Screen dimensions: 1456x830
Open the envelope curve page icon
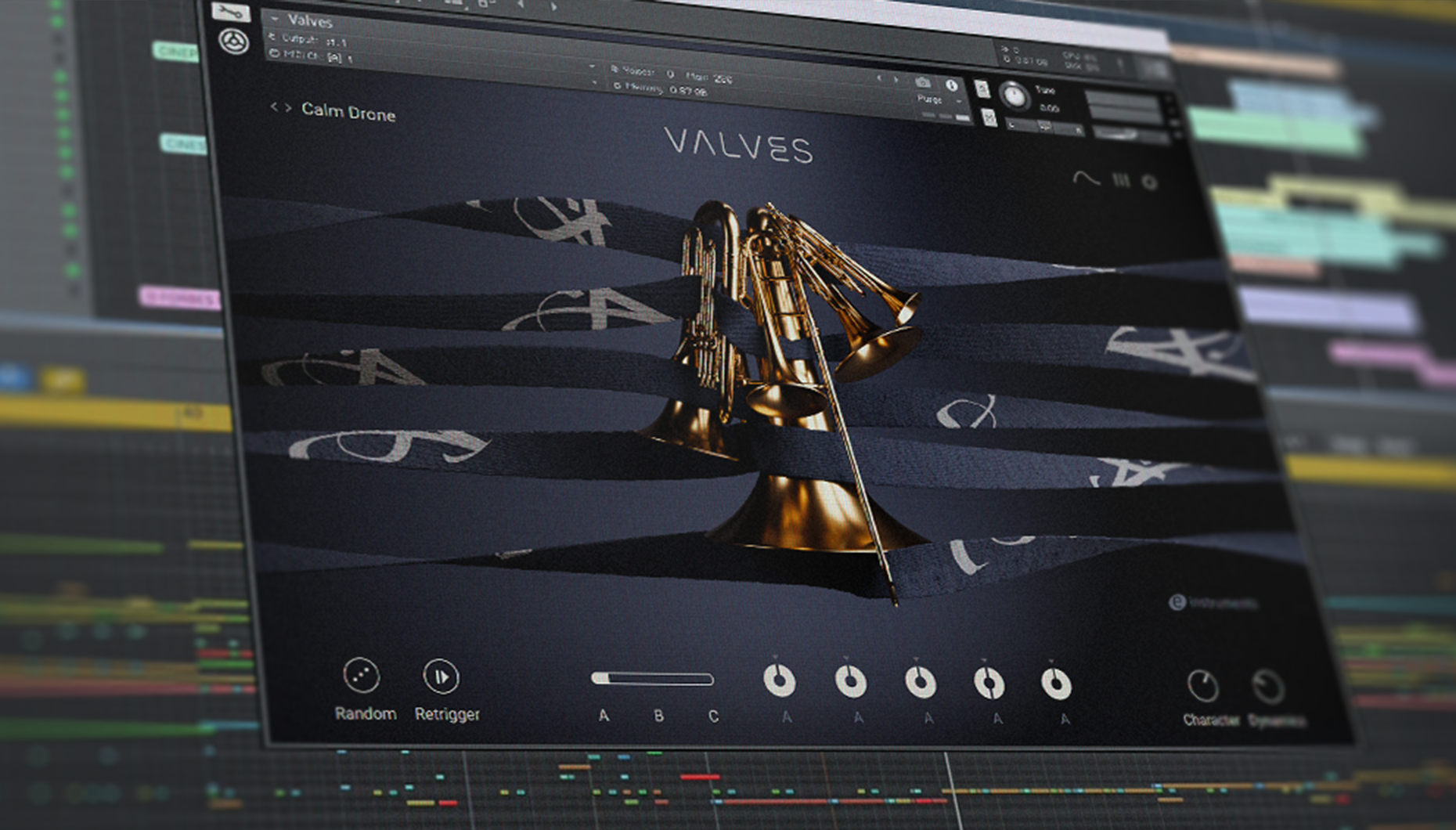pyautogui.click(x=1086, y=179)
